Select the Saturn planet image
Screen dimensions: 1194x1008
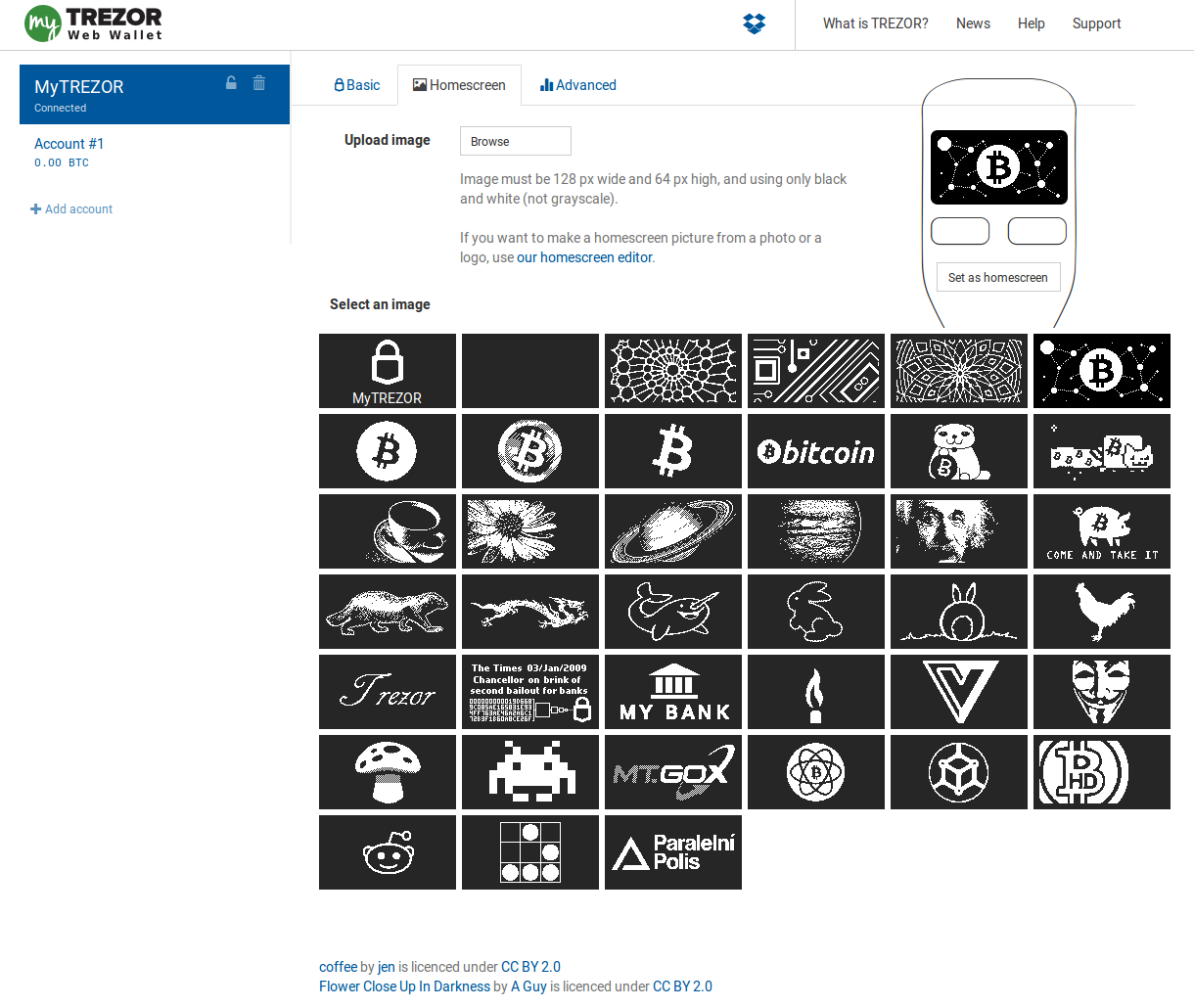point(672,531)
